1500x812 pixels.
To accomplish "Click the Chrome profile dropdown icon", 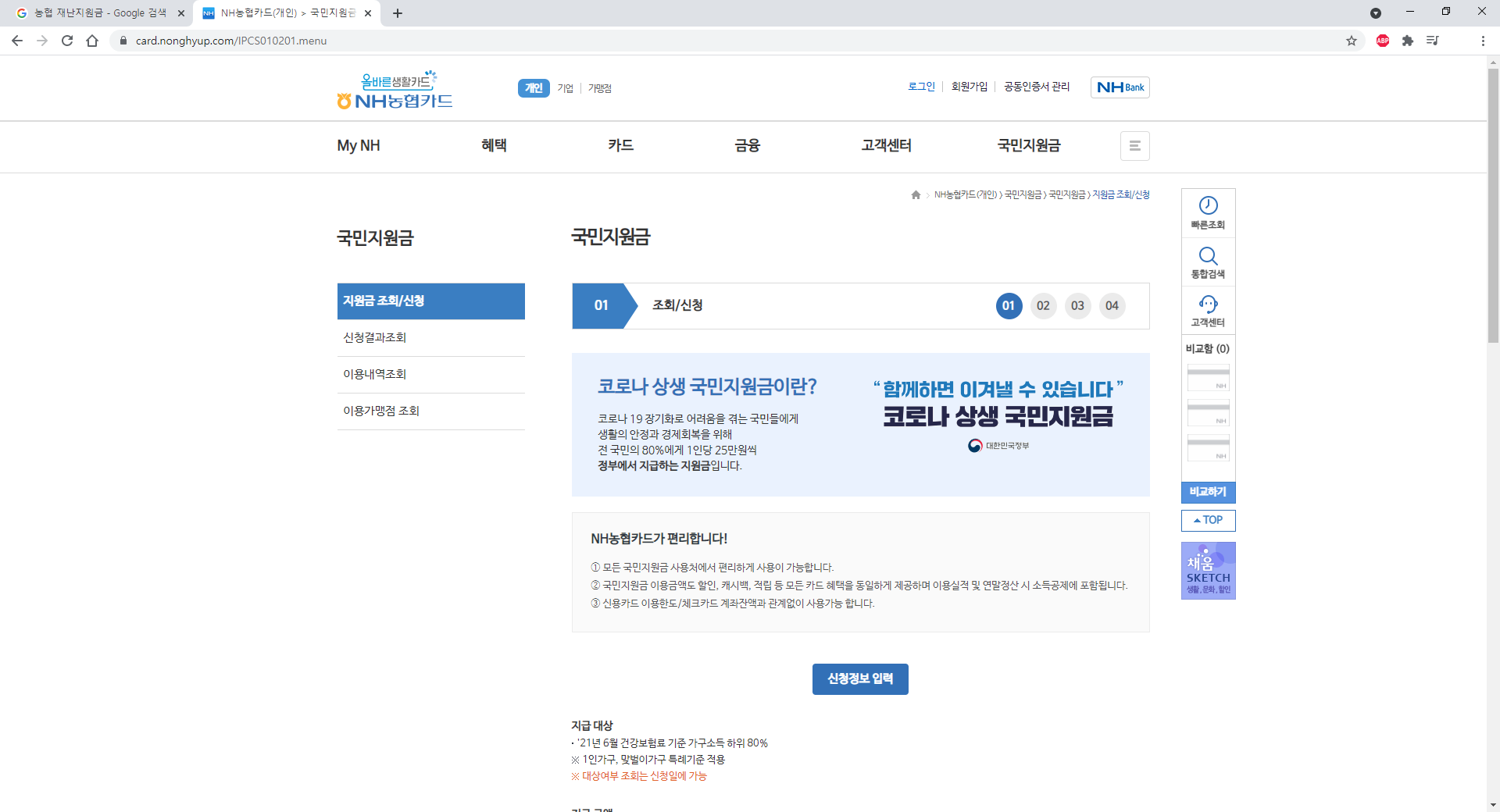I will (x=1376, y=13).
